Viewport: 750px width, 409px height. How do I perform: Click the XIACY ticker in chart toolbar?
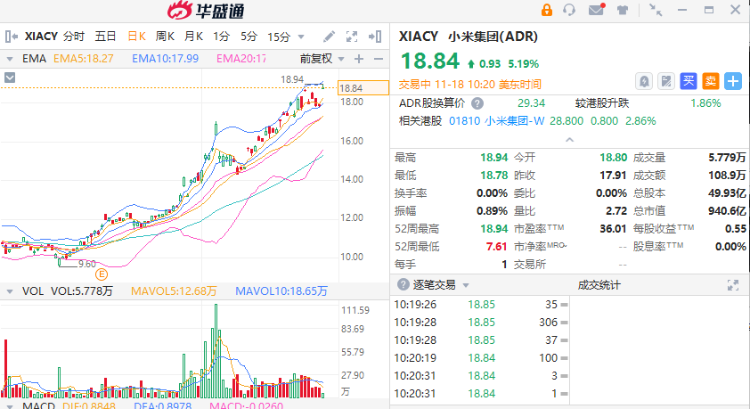click(x=41, y=36)
